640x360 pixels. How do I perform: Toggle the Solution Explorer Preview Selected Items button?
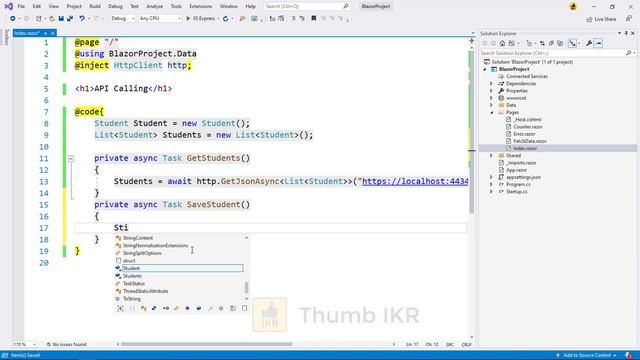pyautogui.click(x=598, y=43)
